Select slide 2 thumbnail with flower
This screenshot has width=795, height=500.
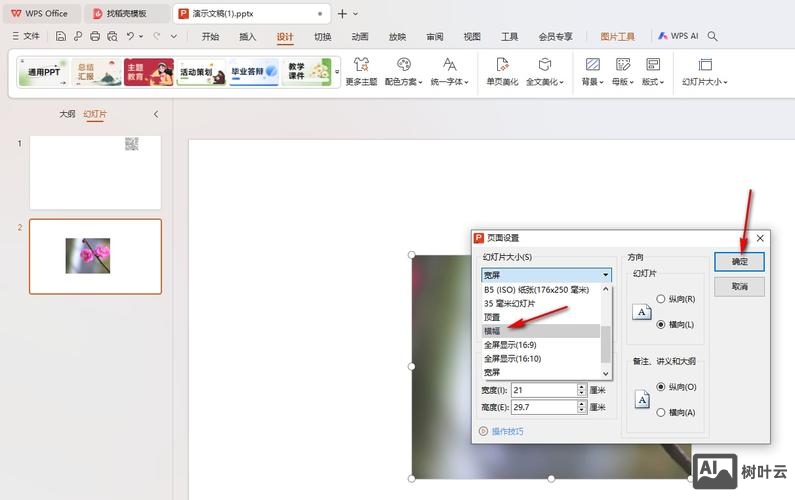(95, 257)
